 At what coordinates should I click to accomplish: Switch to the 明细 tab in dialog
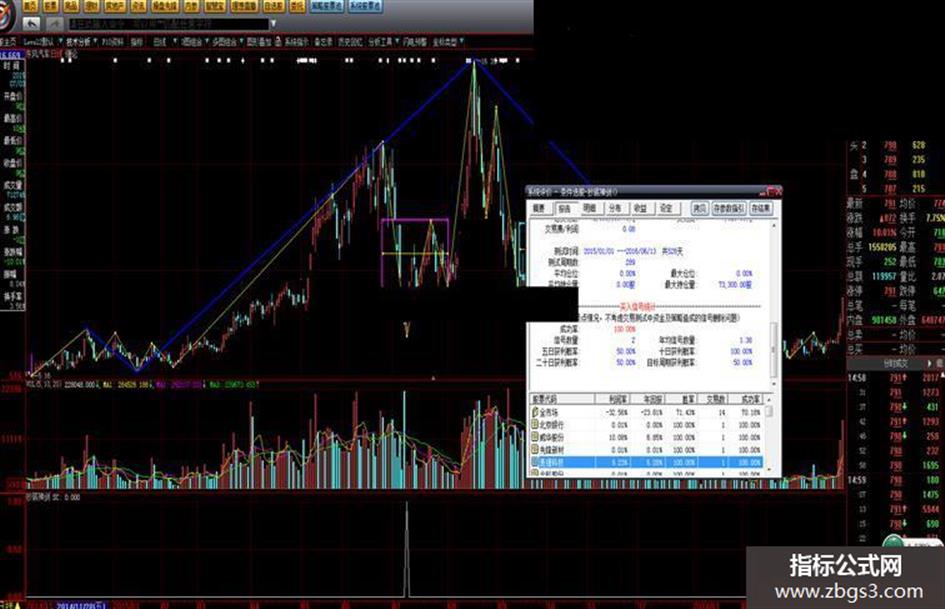pos(591,208)
